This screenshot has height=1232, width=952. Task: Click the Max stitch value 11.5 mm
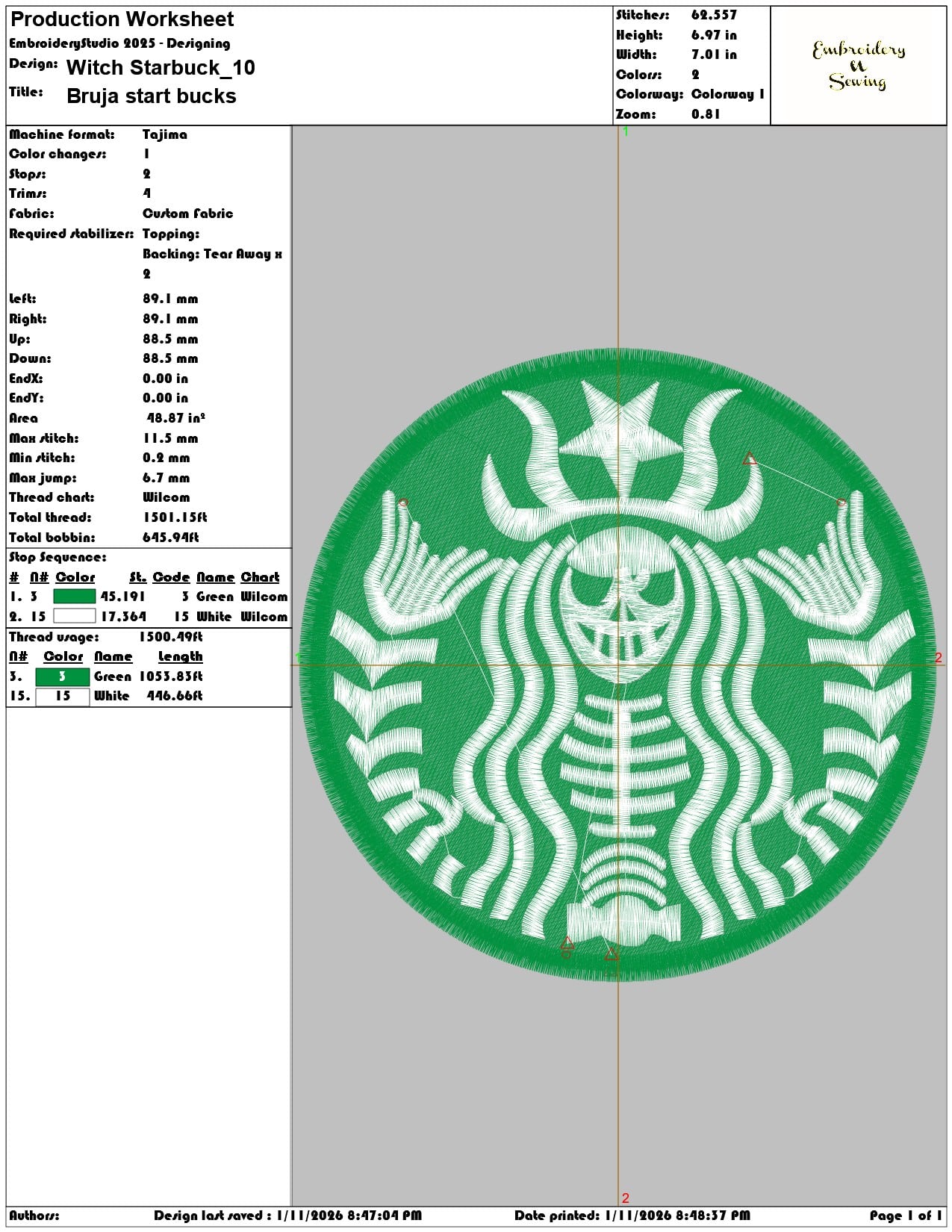point(170,438)
